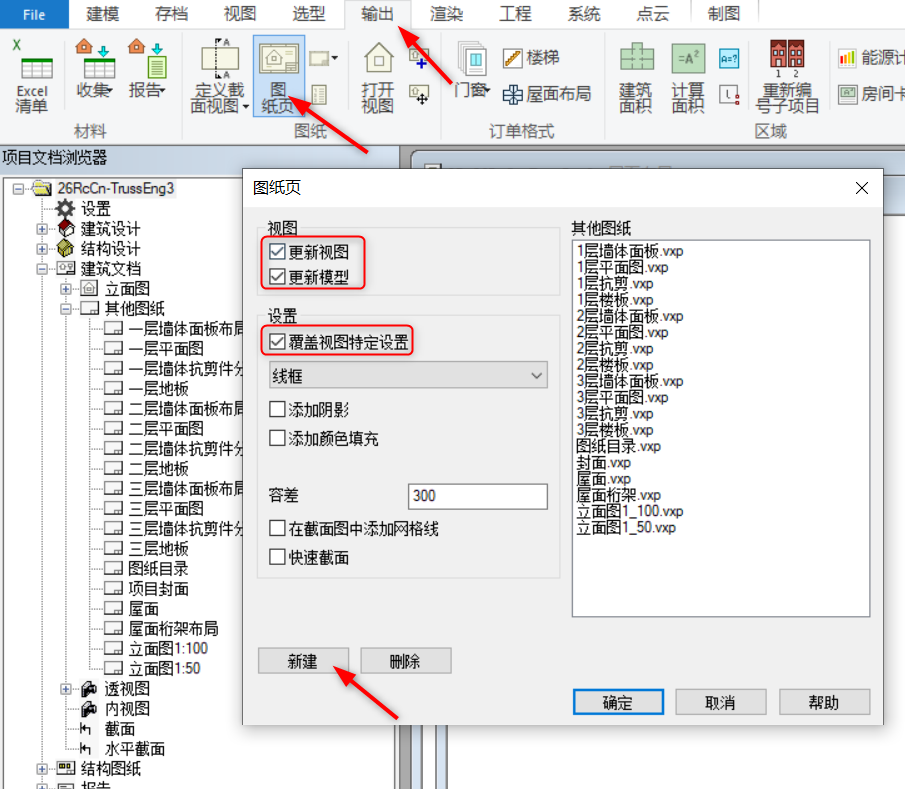The height and width of the screenshot is (789, 905).
Task: Expand the 透视图 node
Action: coord(66,689)
